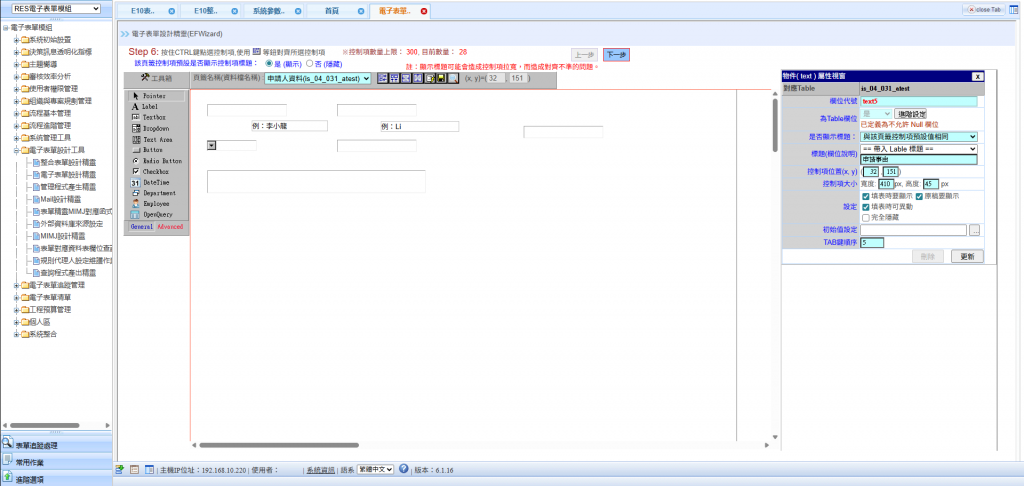Click the second alignment icon in designer toolbar
The image size is (1024, 486).
394,78
